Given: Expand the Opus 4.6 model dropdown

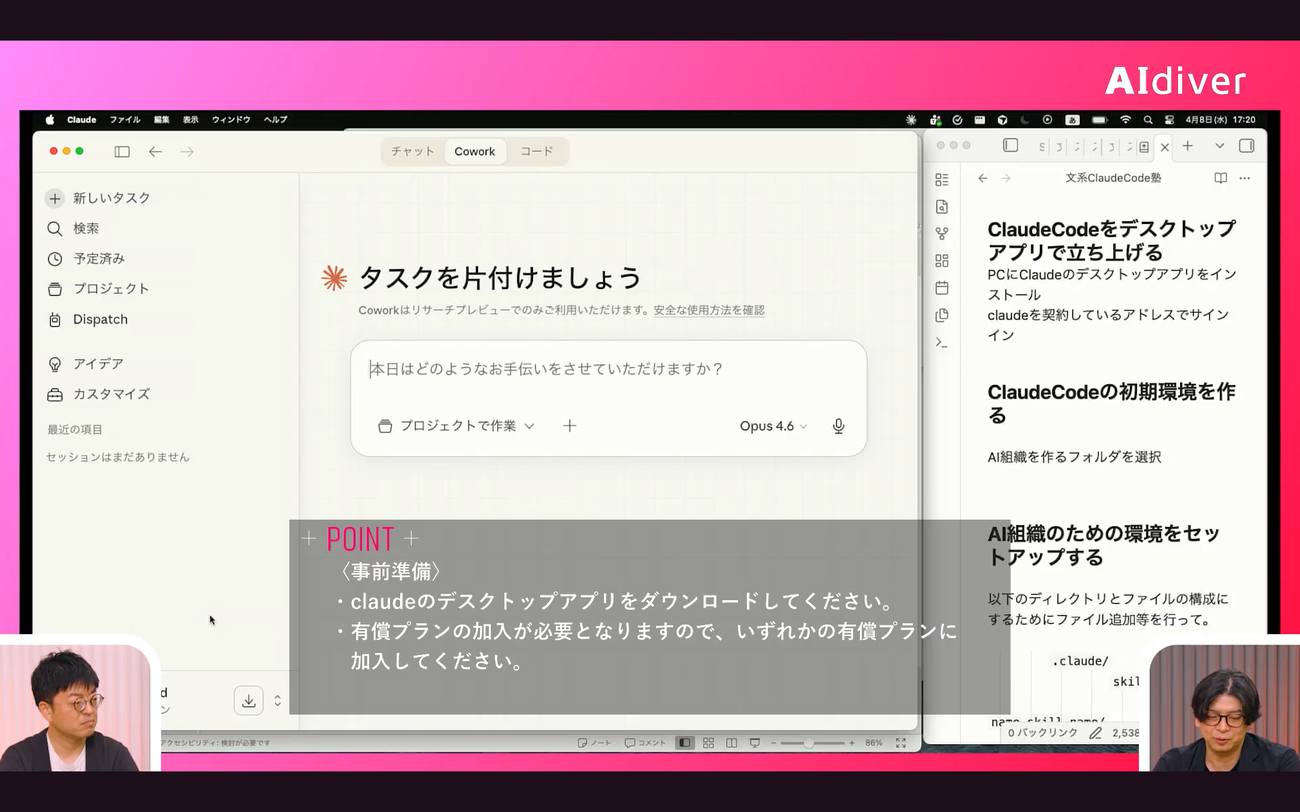Looking at the screenshot, I should [x=773, y=426].
